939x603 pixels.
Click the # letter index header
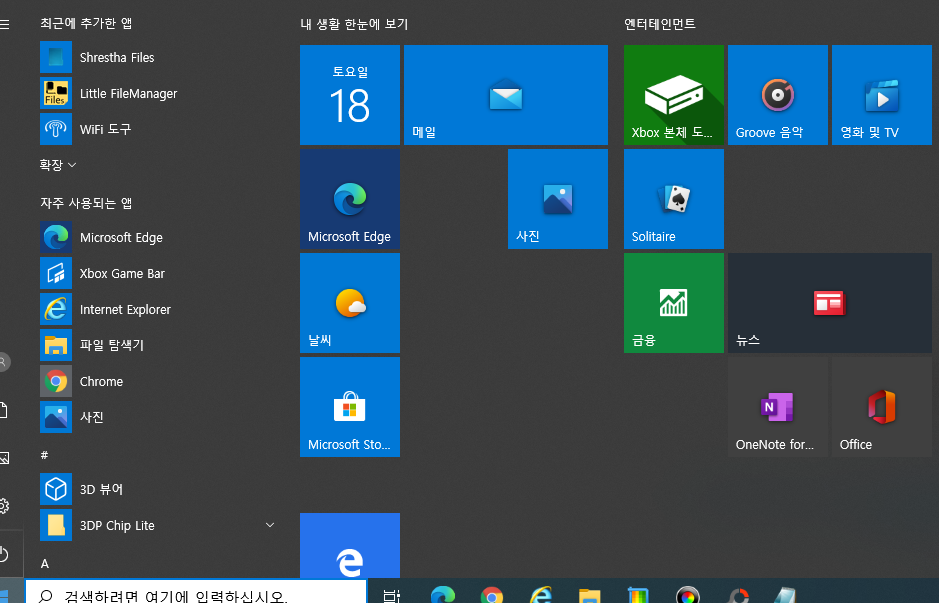[44, 455]
